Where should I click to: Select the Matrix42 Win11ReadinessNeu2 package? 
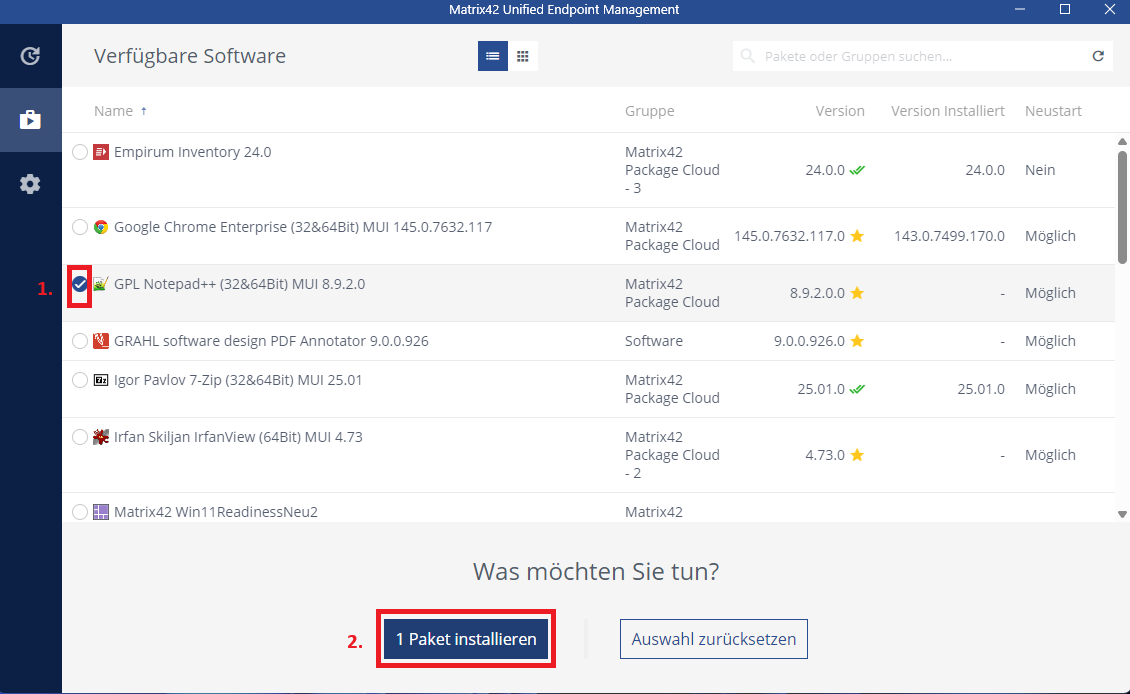click(80, 512)
